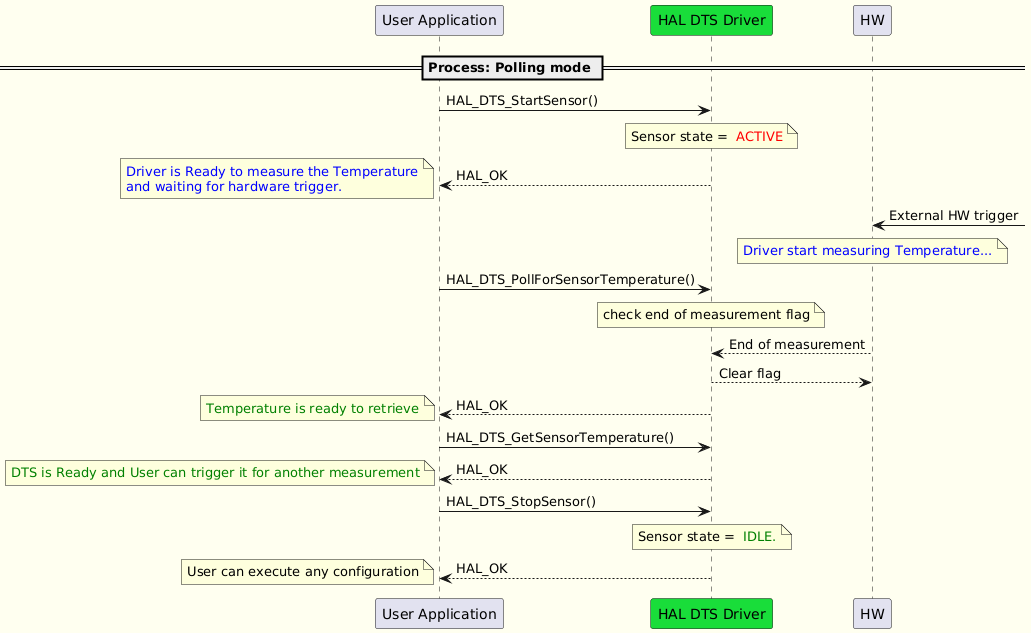Select the green HAL DTS Driver box at the top

pyautogui.click(x=711, y=20)
